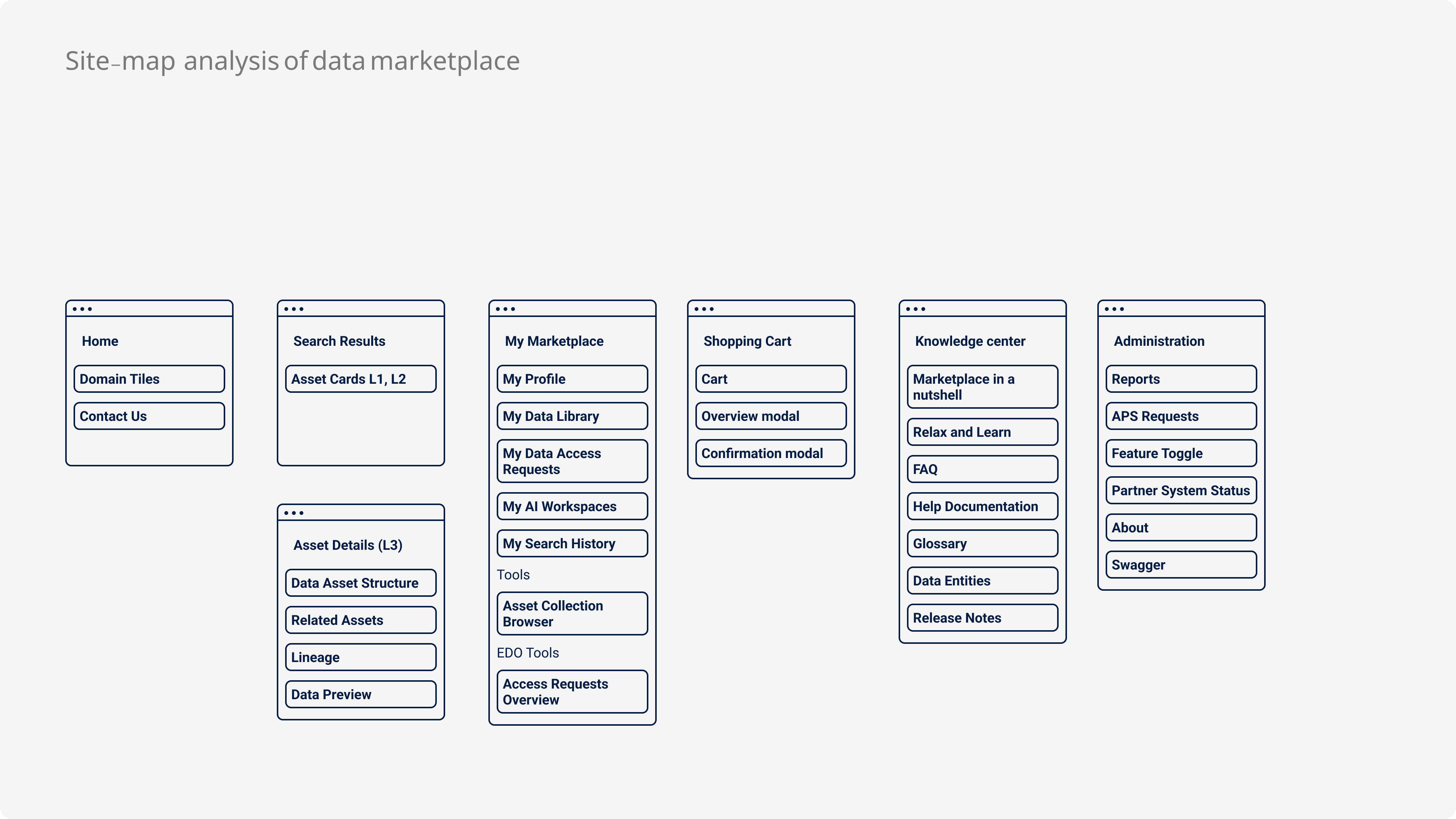Select Contact Us in Home card

click(x=149, y=416)
